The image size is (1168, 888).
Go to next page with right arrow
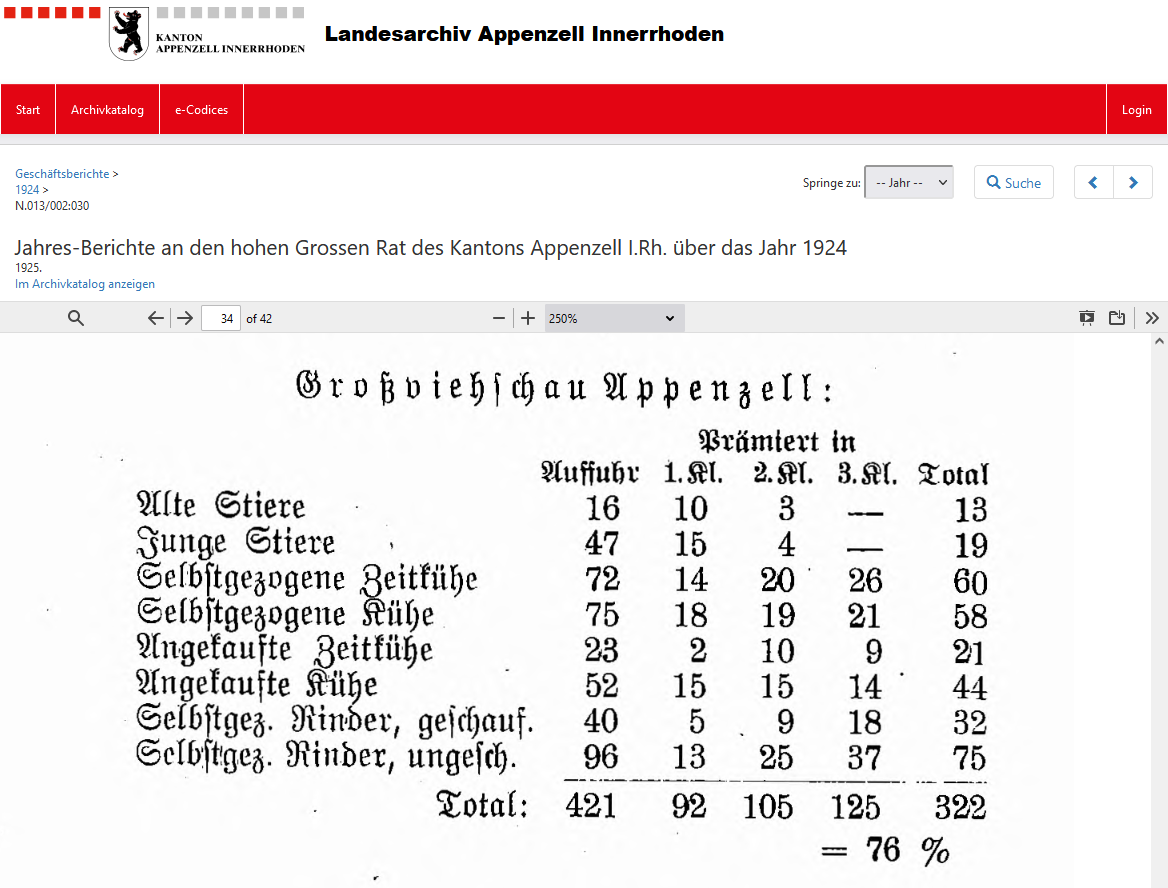pyautogui.click(x=185, y=318)
